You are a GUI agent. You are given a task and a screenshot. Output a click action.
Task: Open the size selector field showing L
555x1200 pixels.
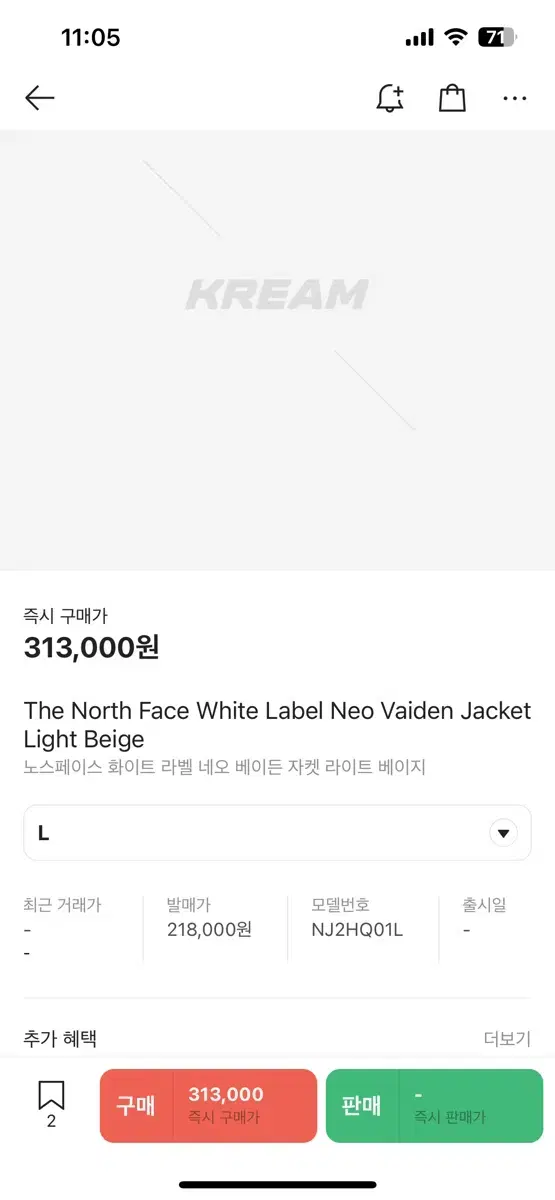tap(277, 833)
